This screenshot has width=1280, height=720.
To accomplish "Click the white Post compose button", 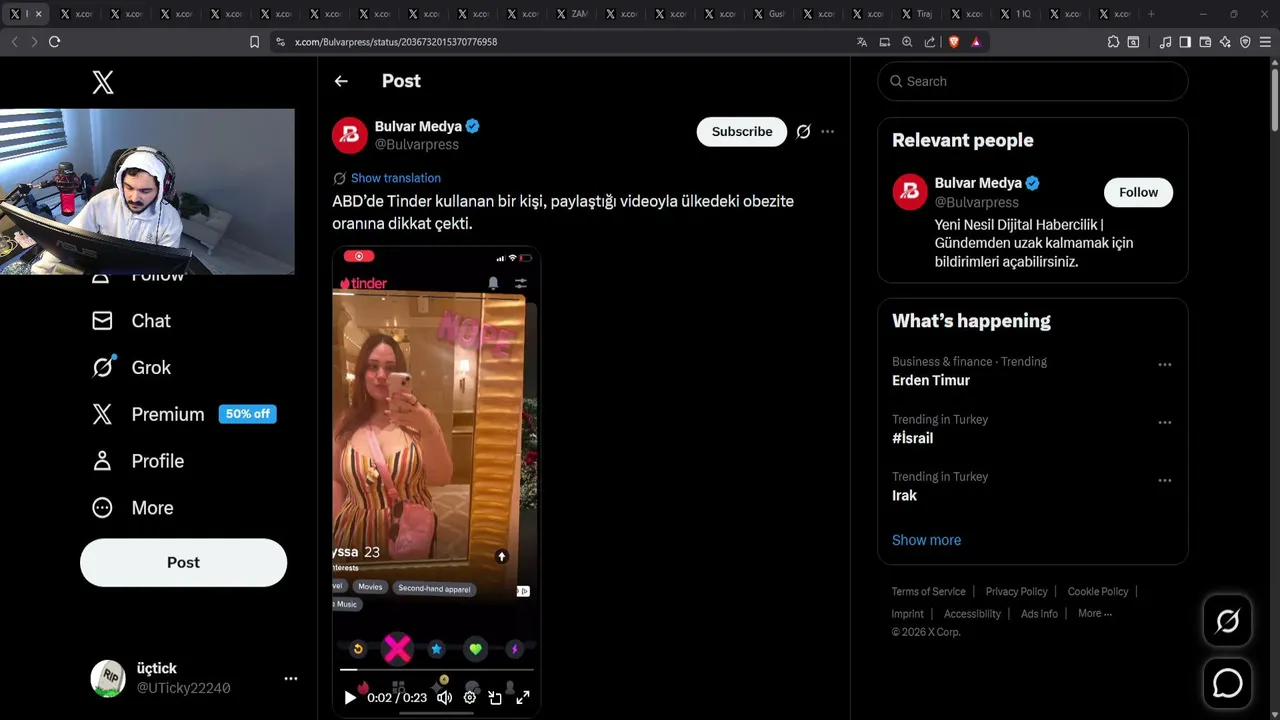I will tap(183, 562).
